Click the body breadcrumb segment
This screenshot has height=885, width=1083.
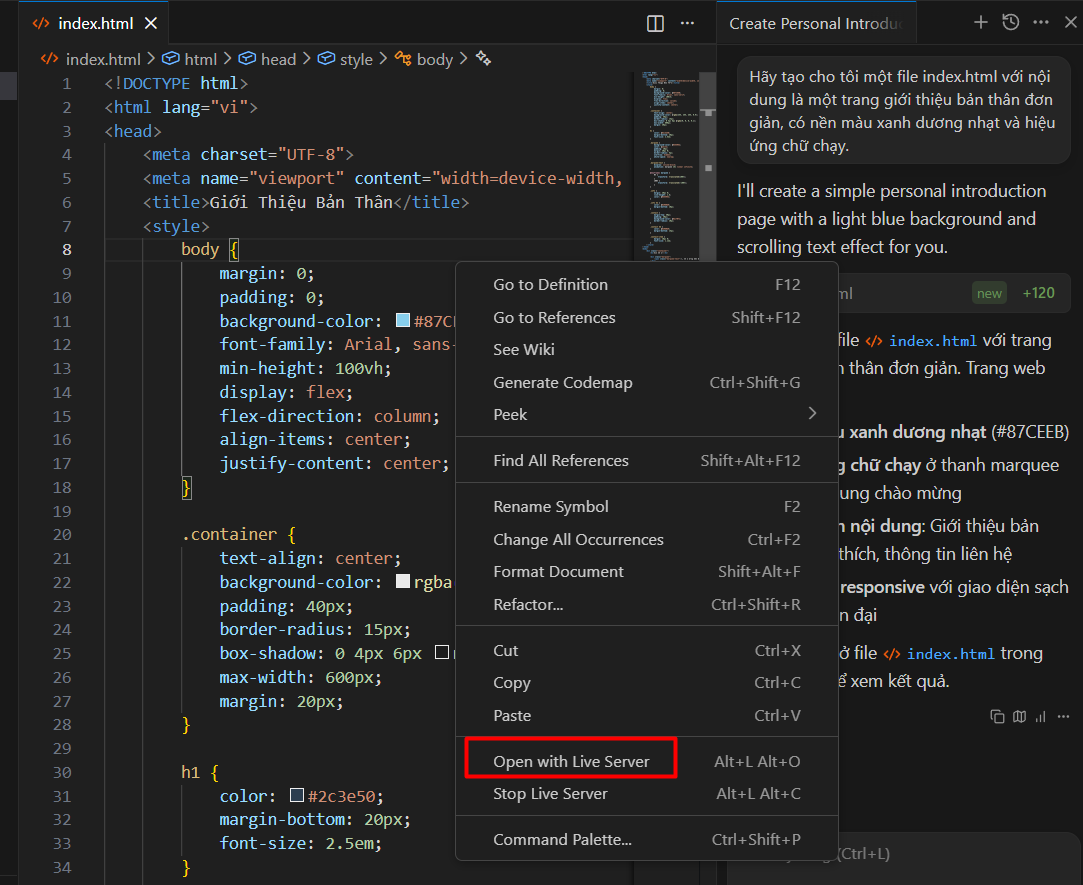(x=434, y=59)
